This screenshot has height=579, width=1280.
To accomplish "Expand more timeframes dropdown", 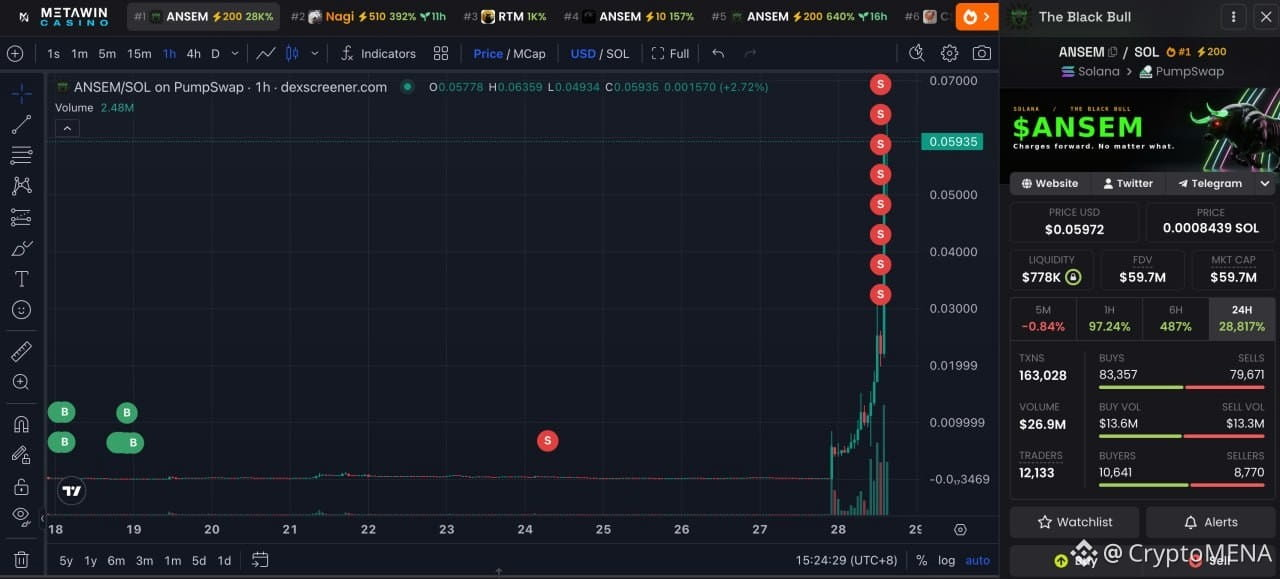I will pyautogui.click(x=235, y=53).
